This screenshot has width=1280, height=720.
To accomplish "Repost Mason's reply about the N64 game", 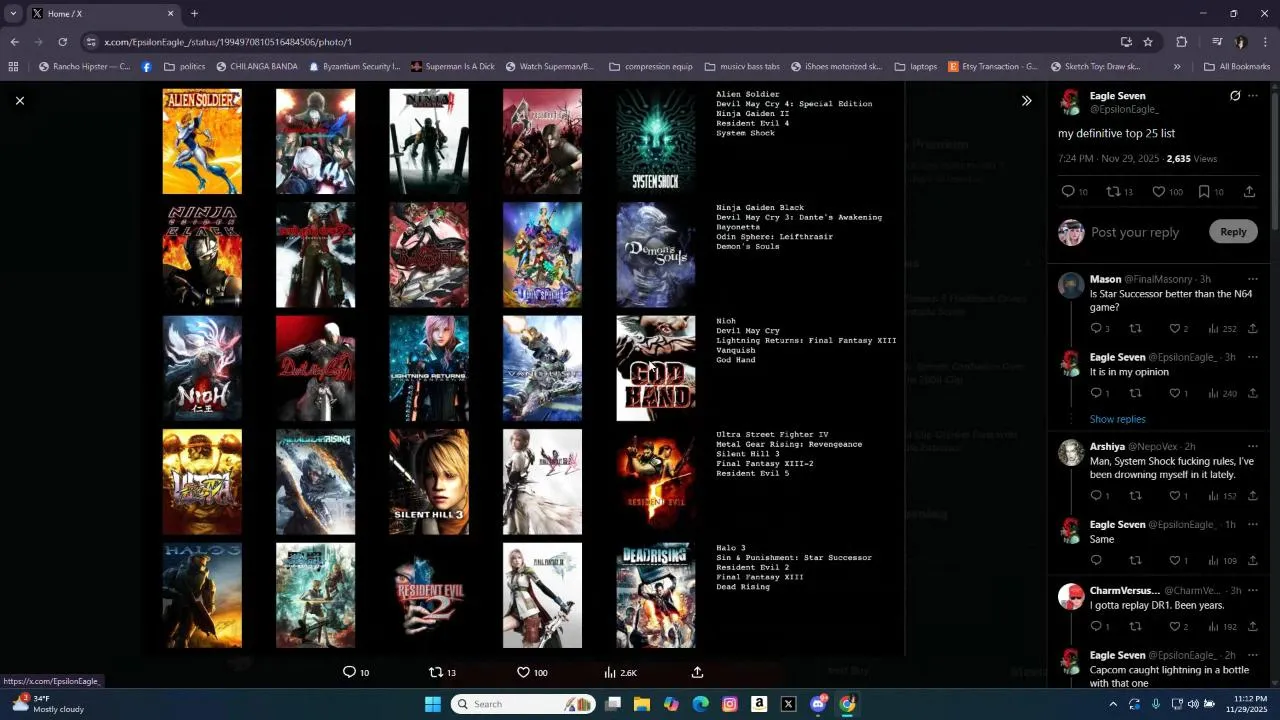I will 1135,328.
